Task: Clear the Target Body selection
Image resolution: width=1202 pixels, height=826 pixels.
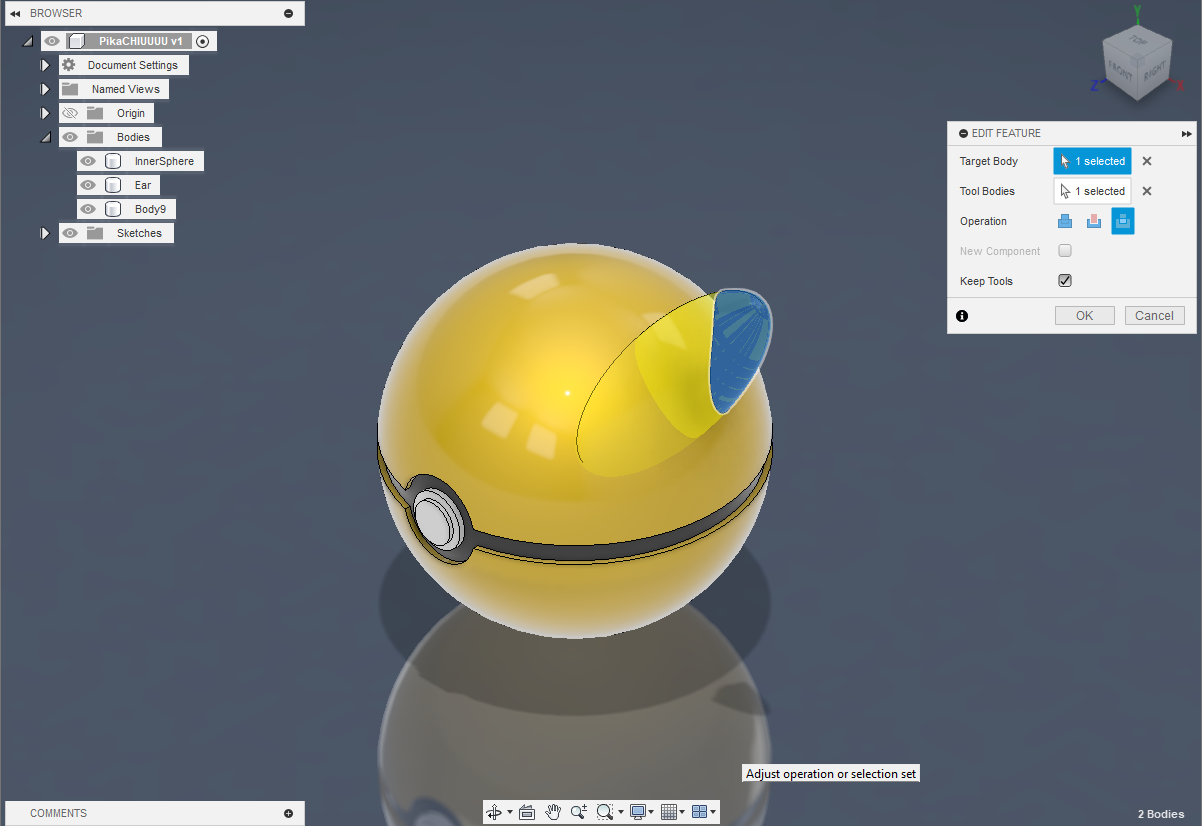Action: (x=1147, y=161)
